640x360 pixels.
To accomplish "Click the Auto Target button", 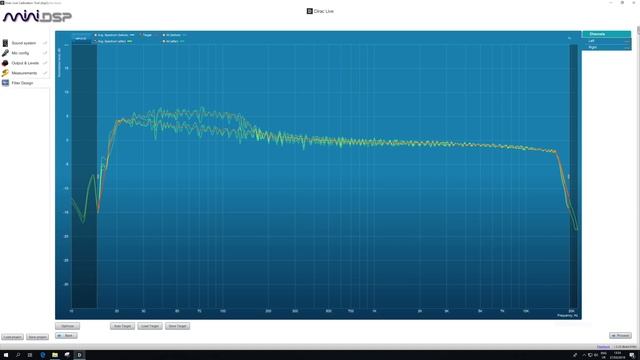I will [122, 326].
